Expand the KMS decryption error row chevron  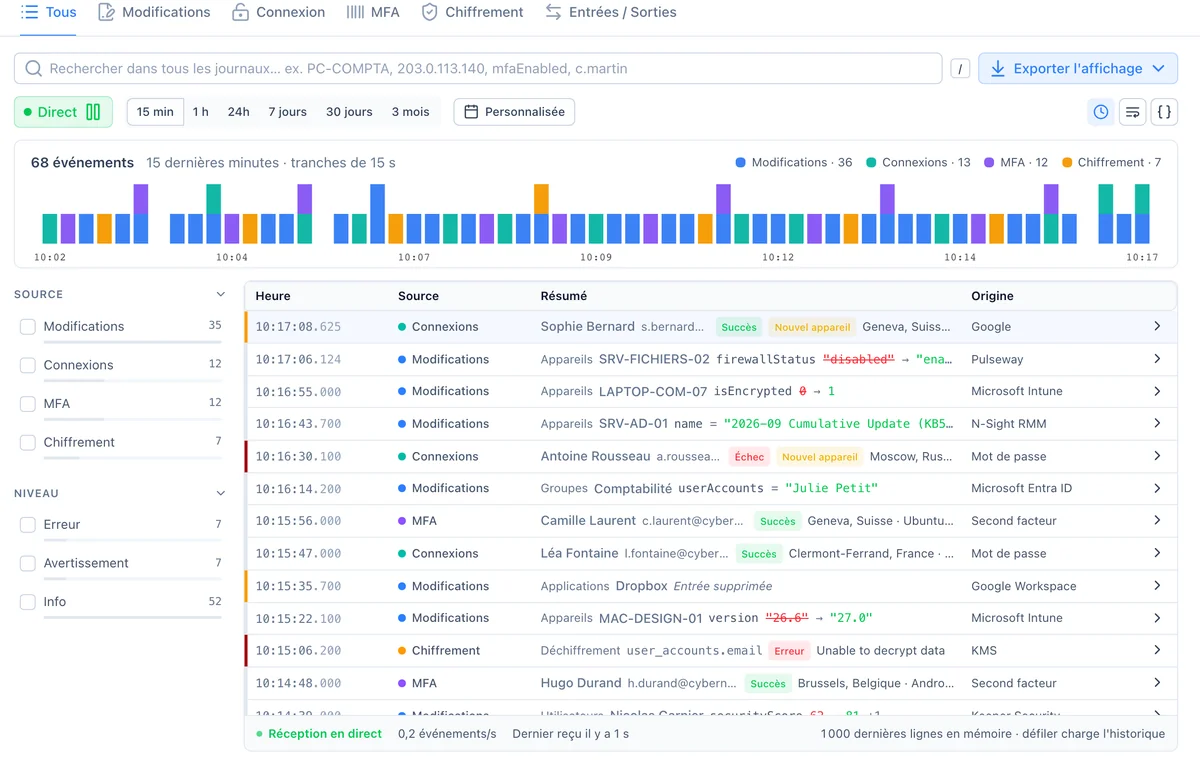1157,650
